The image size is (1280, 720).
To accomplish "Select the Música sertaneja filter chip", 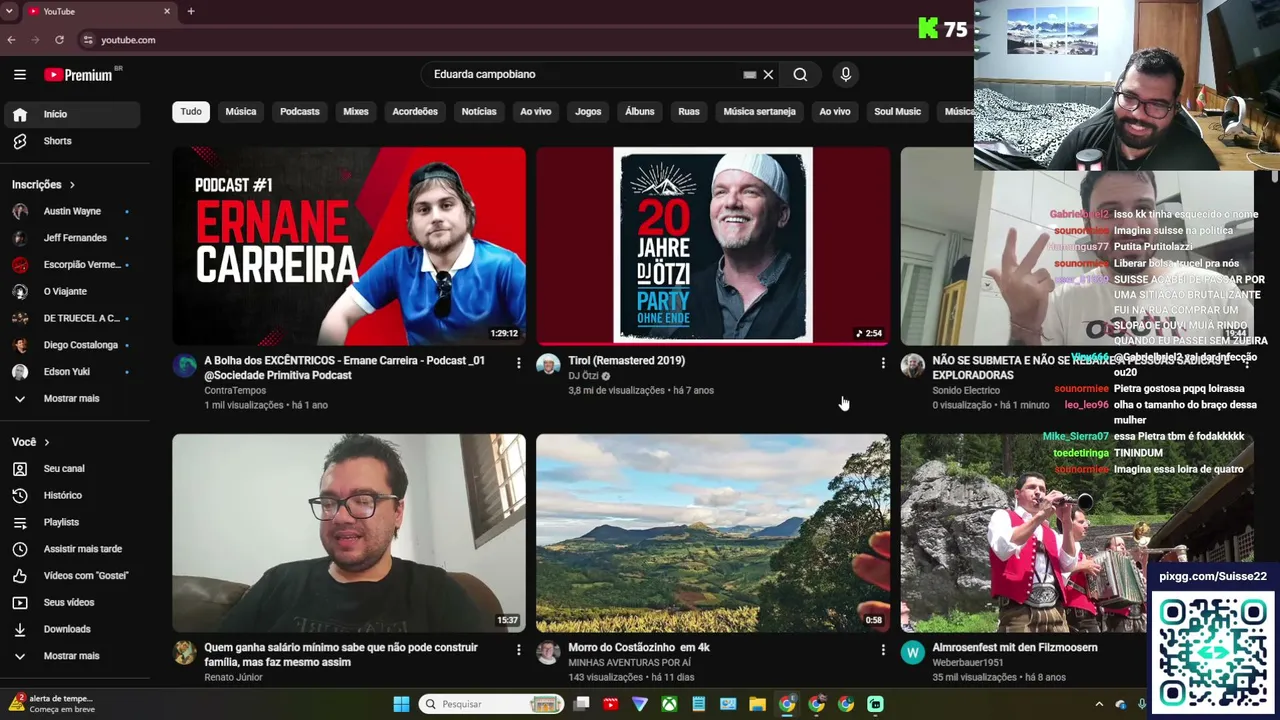I will (x=760, y=112).
